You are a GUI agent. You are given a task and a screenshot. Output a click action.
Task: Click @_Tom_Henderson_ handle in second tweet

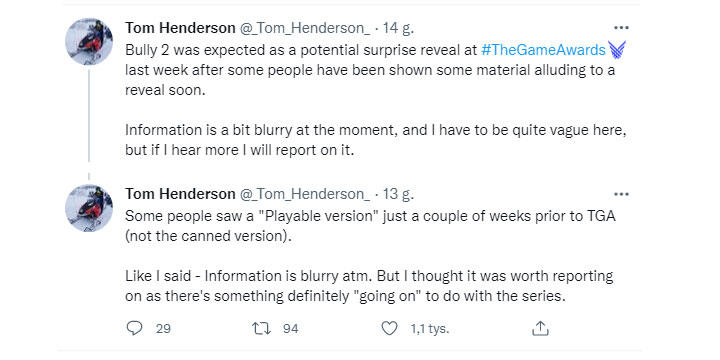point(304,195)
